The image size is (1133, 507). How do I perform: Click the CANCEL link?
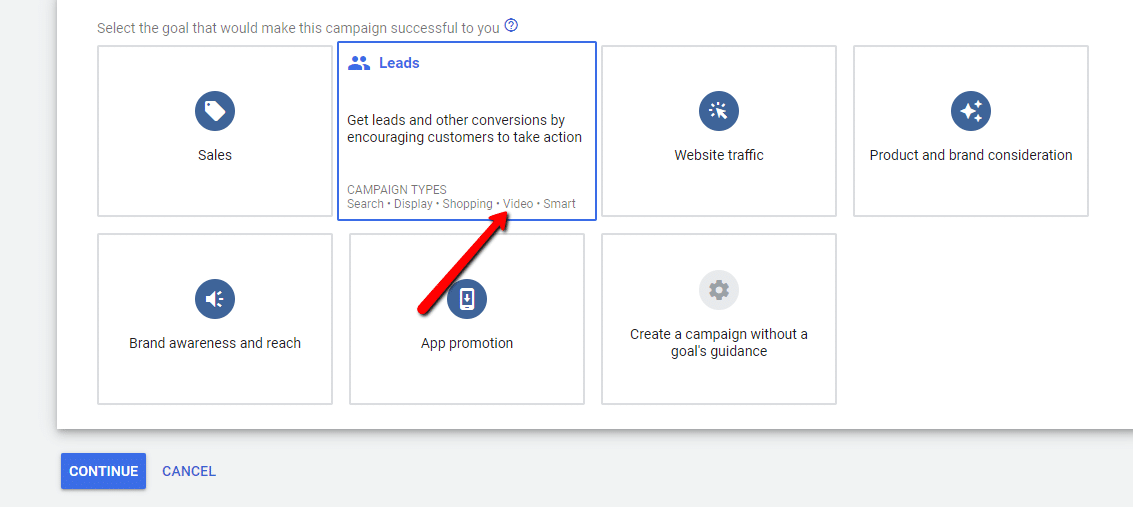[189, 471]
